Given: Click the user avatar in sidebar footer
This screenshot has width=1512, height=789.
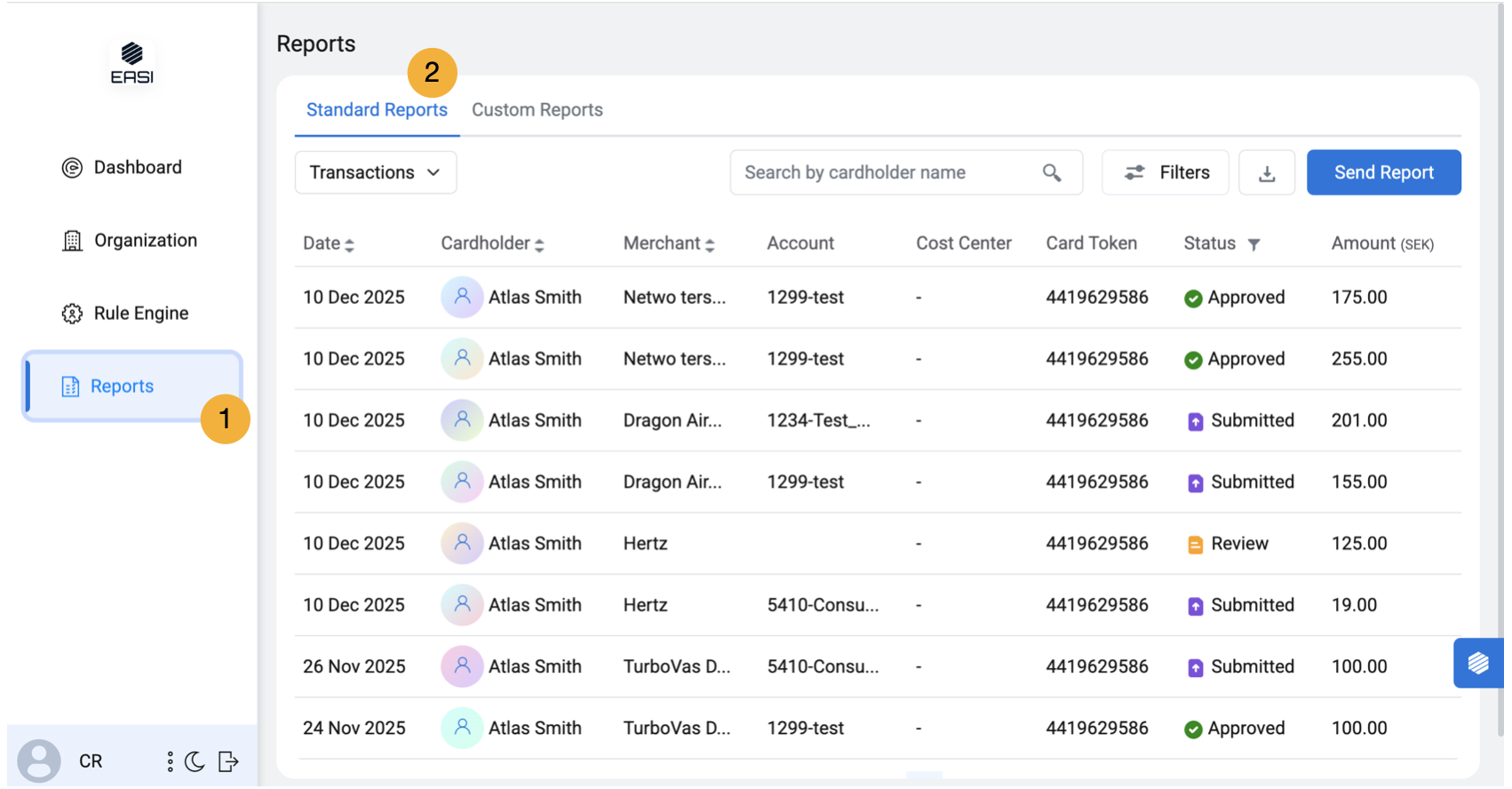Looking at the screenshot, I should 39,761.
